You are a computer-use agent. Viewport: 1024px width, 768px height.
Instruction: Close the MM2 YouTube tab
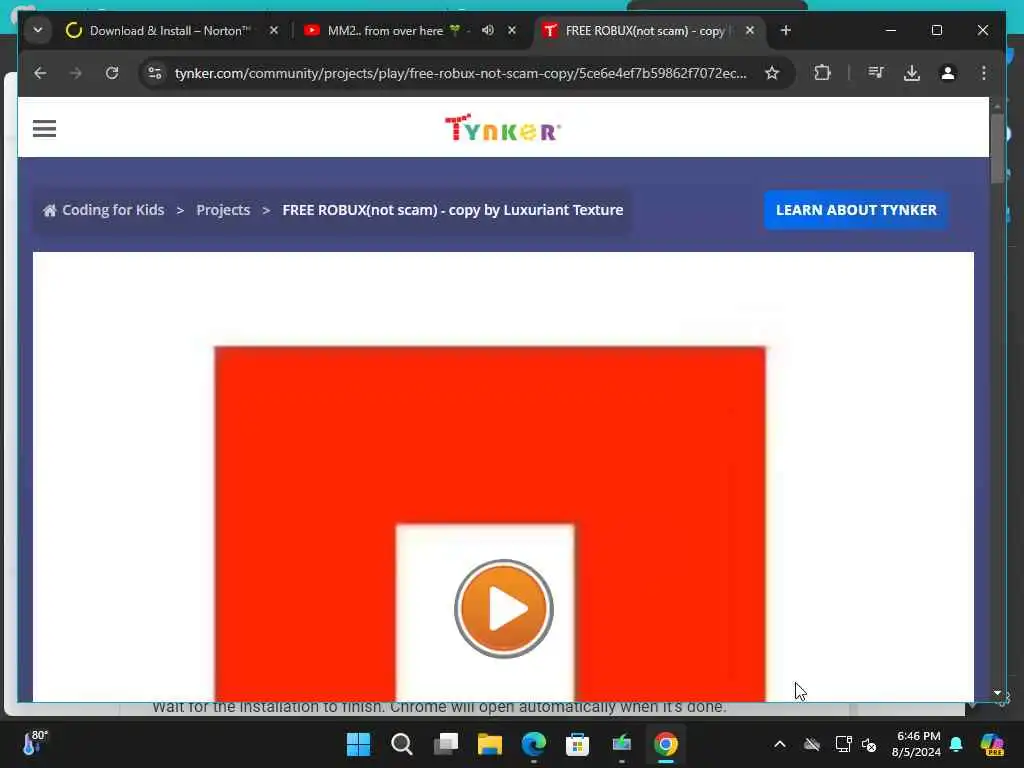tap(512, 30)
